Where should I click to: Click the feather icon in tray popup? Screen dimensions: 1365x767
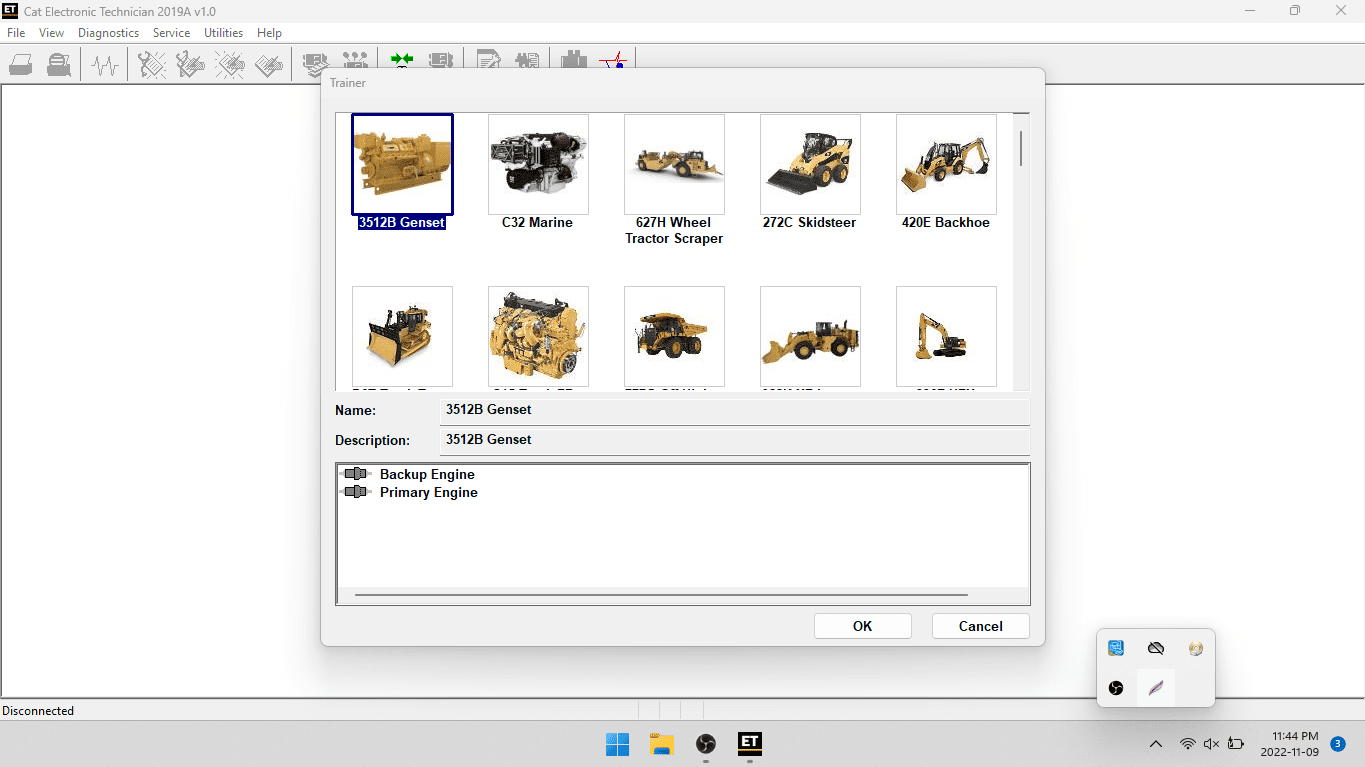pyautogui.click(x=1156, y=688)
